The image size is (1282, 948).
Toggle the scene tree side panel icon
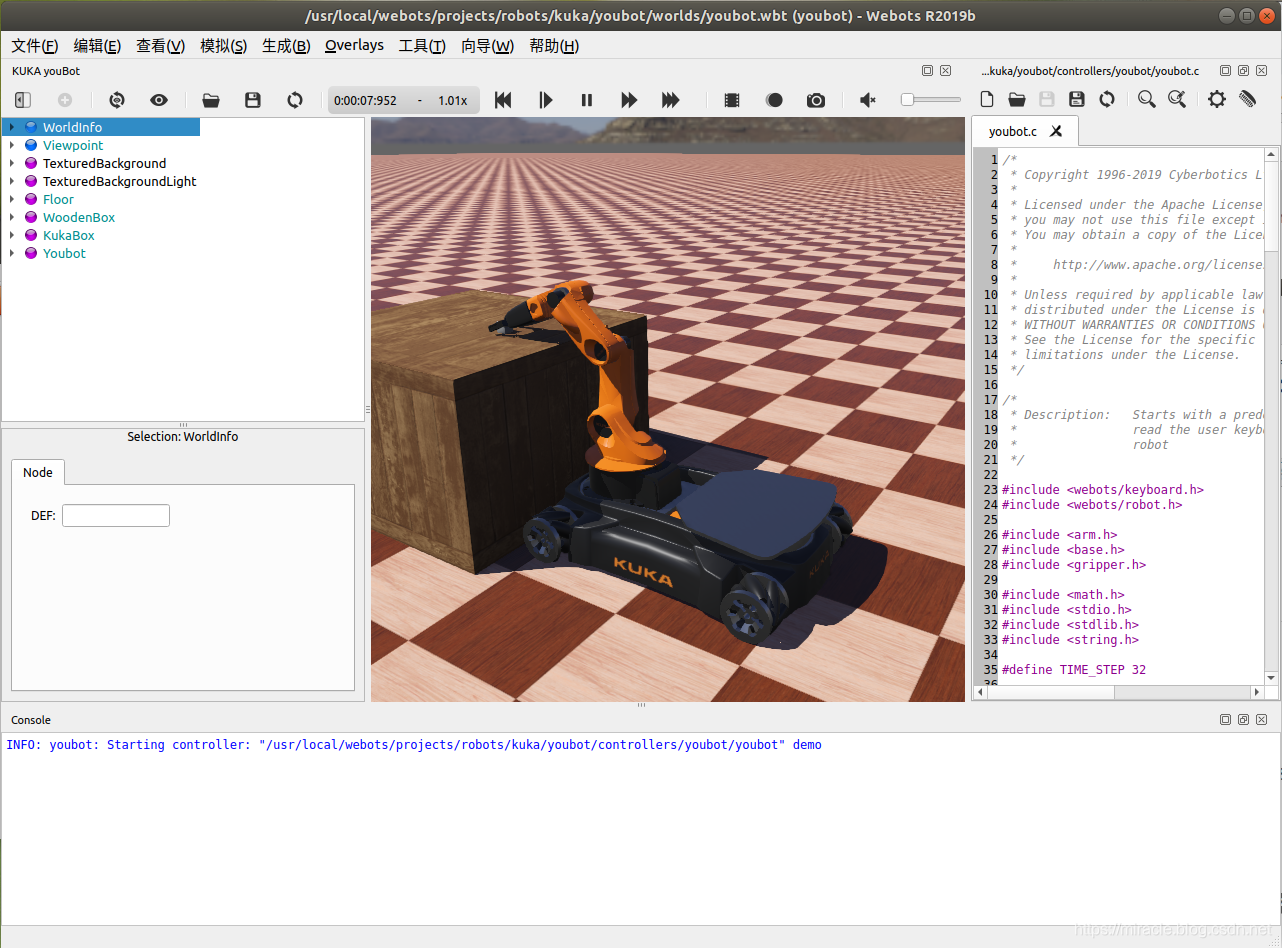(x=23, y=100)
